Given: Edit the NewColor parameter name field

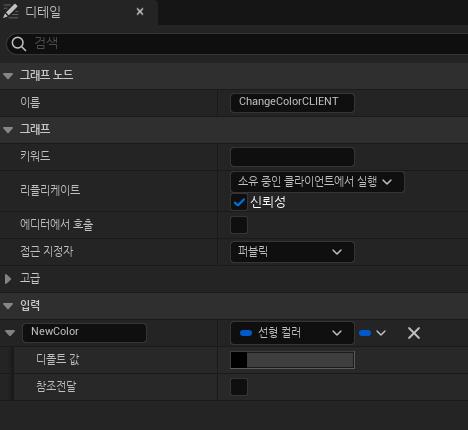Looking at the screenshot, I should pos(84,333).
